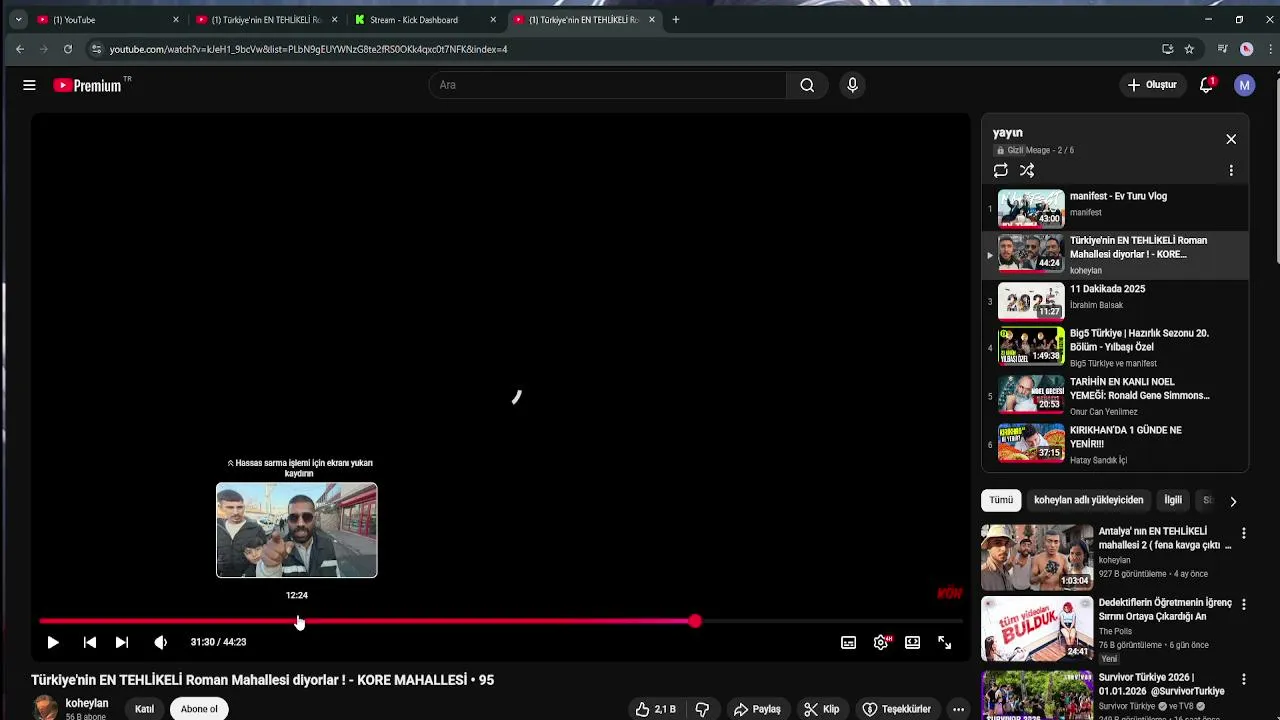1280x720 pixels.
Task: Click the red progress bar scrubber handle
Action: pos(694,621)
